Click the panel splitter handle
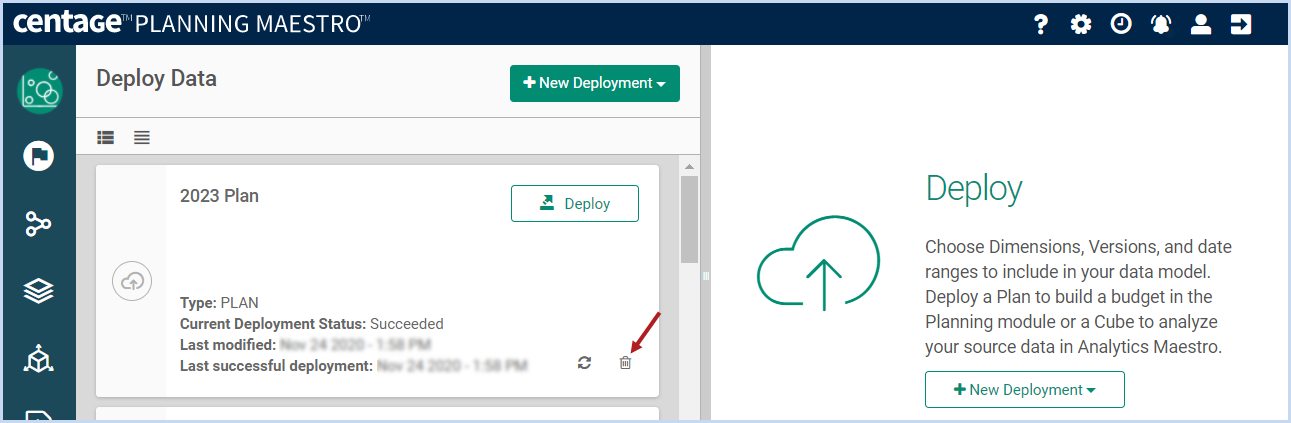The height and width of the screenshot is (423, 1291). coord(704,275)
